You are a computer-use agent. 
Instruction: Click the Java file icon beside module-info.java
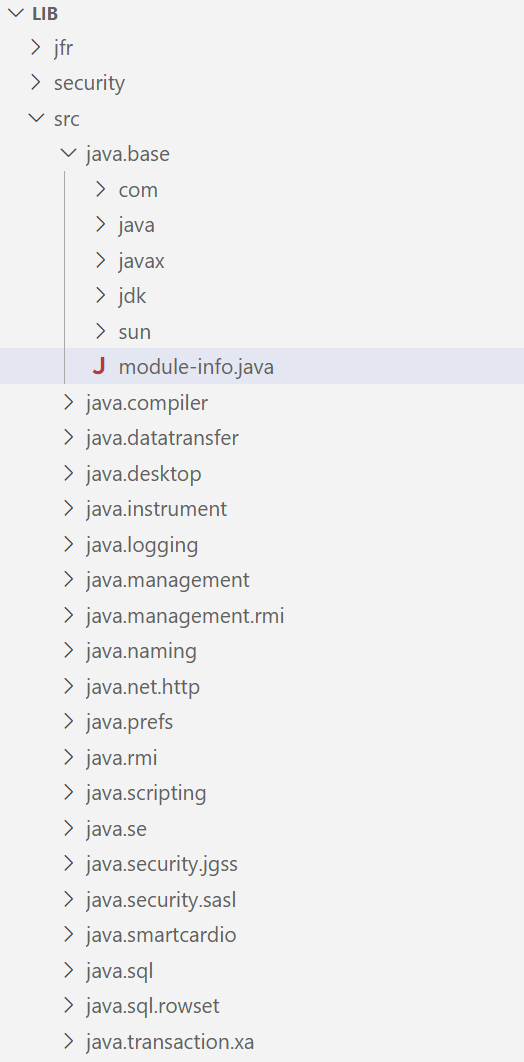coord(100,366)
